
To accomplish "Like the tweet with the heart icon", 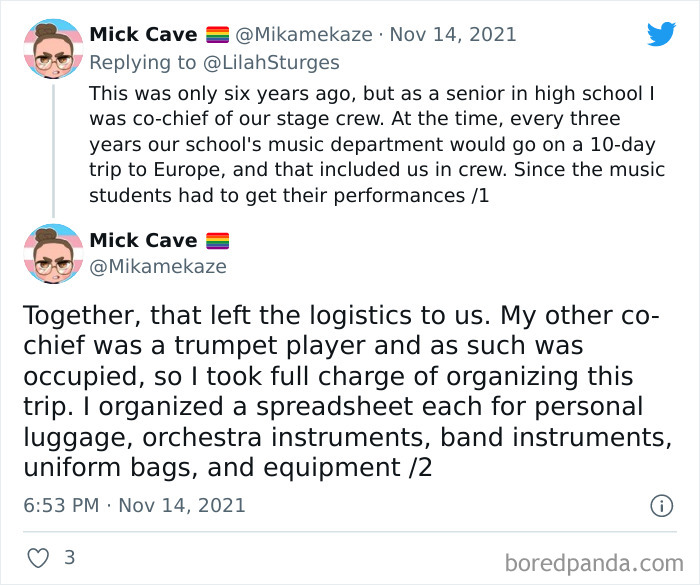I will coord(38,558).
